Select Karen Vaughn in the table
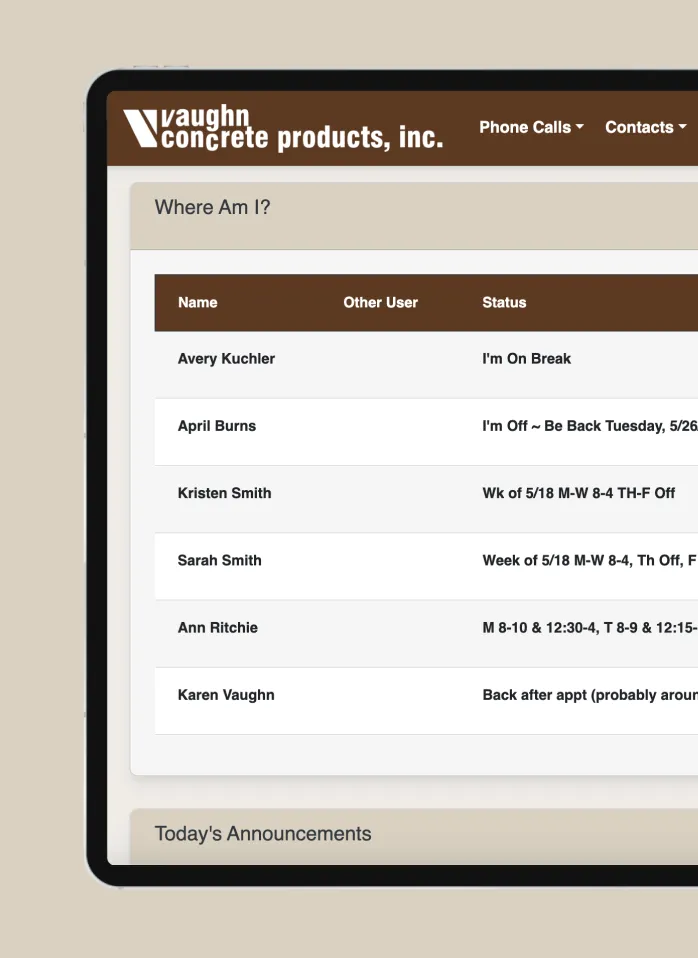This screenshot has height=958, width=698. tap(226, 695)
